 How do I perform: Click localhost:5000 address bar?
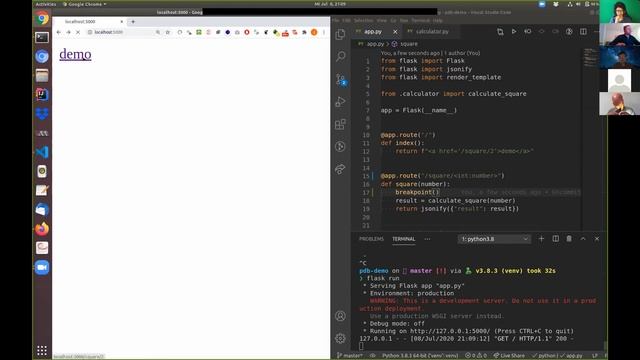(x=122, y=32)
